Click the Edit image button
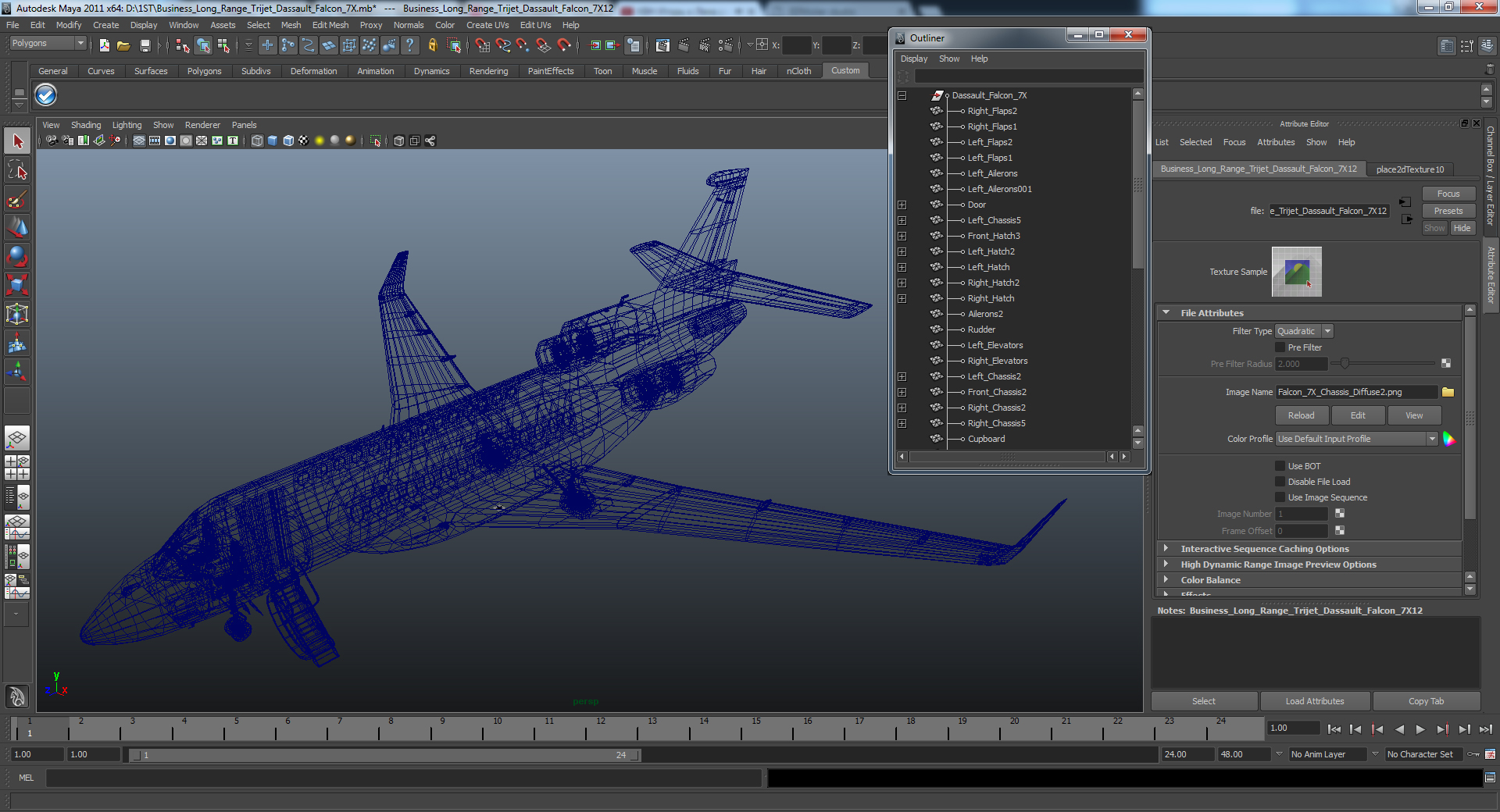1500x812 pixels. 1358,415
